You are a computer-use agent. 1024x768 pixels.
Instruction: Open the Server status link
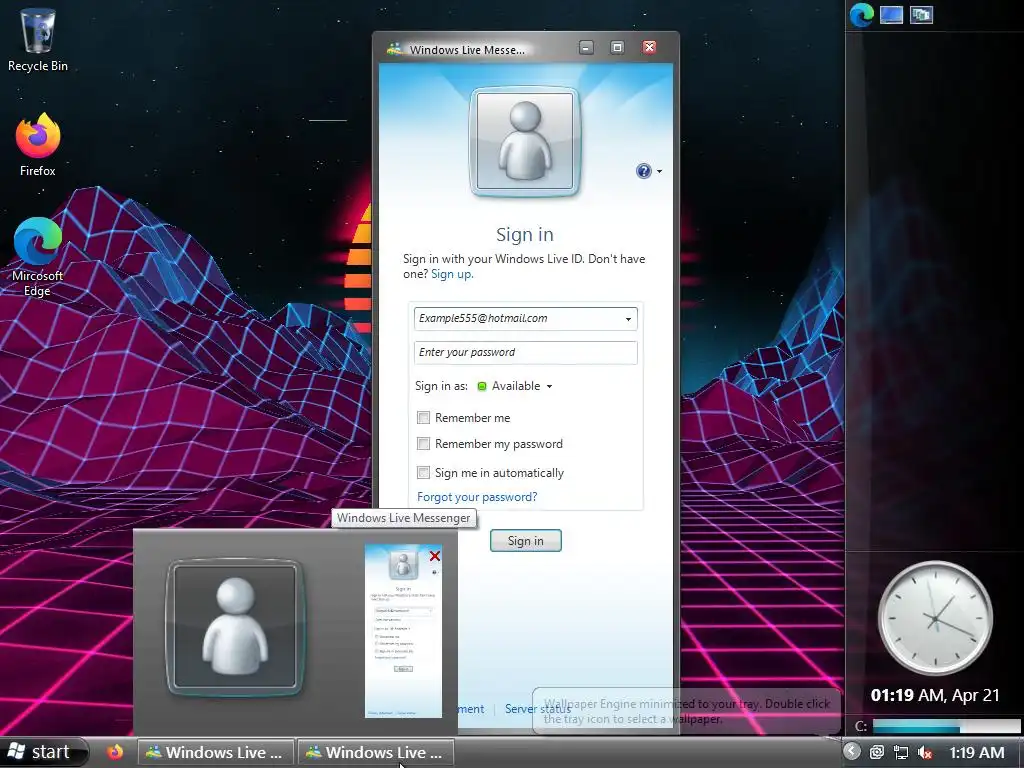[x=537, y=709]
